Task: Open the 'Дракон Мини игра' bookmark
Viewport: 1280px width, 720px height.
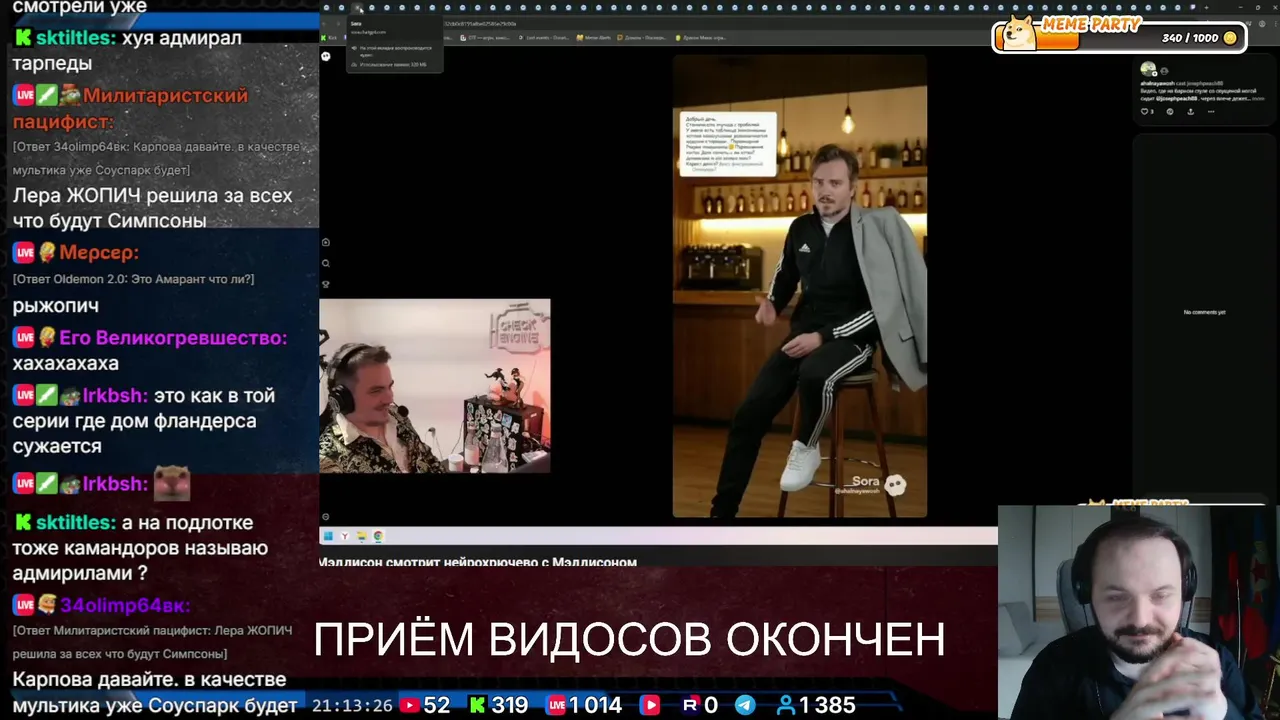Action: (700, 38)
